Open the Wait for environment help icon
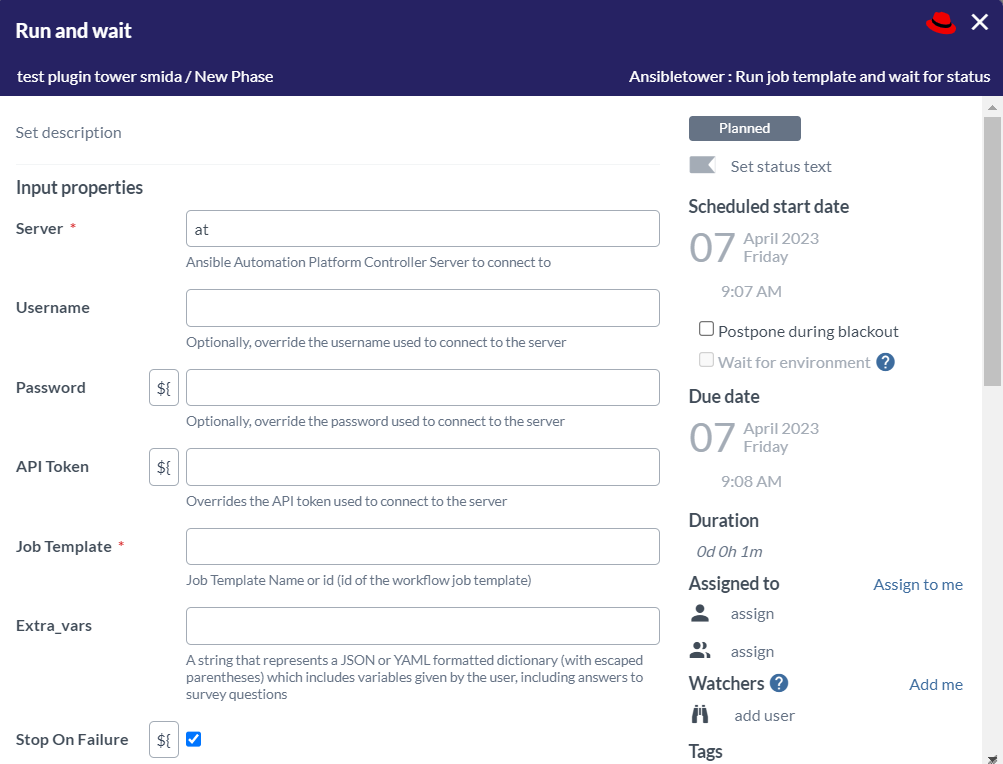 coord(885,362)
